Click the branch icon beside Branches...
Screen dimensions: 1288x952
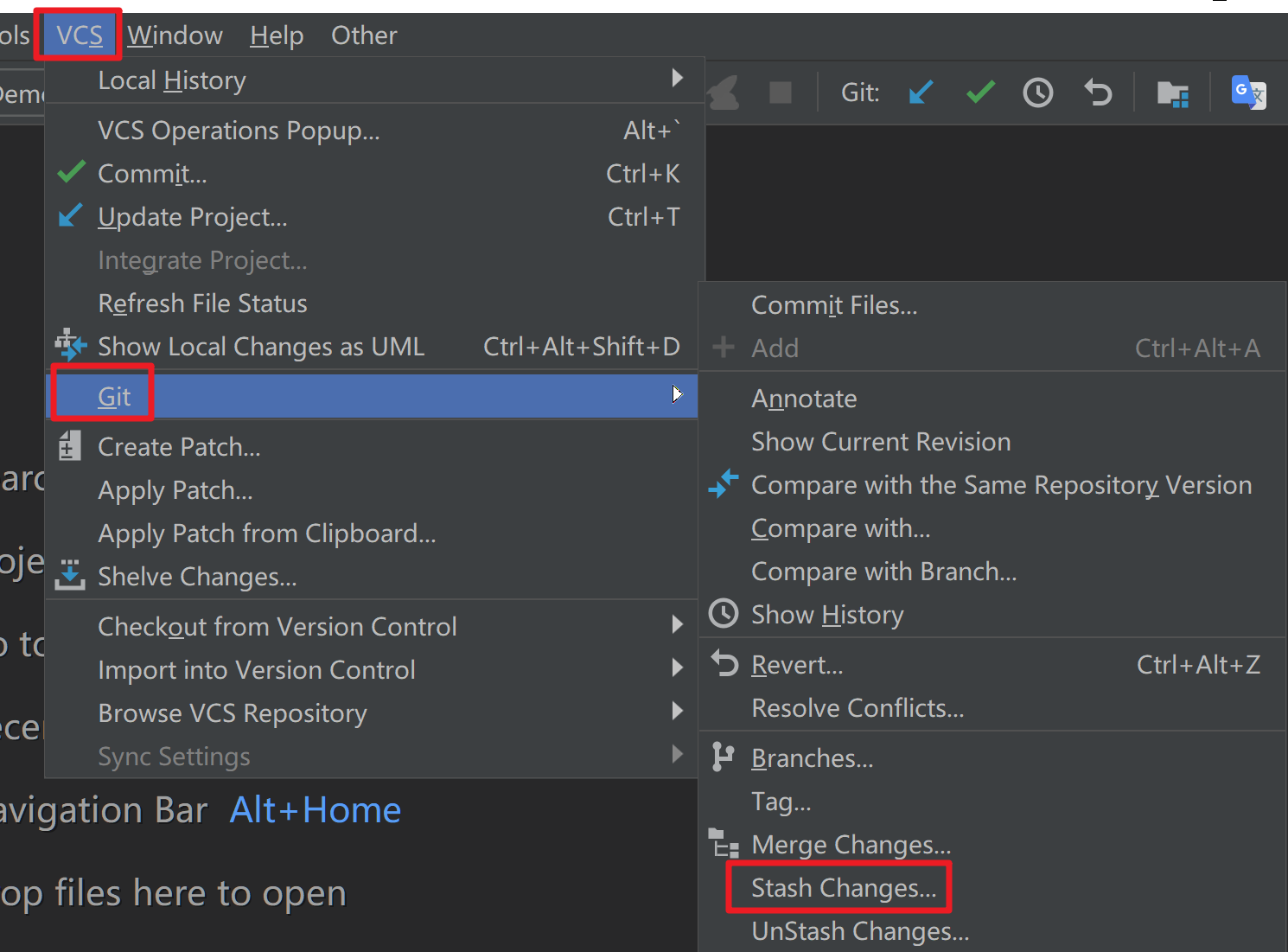tap(723, 757)
